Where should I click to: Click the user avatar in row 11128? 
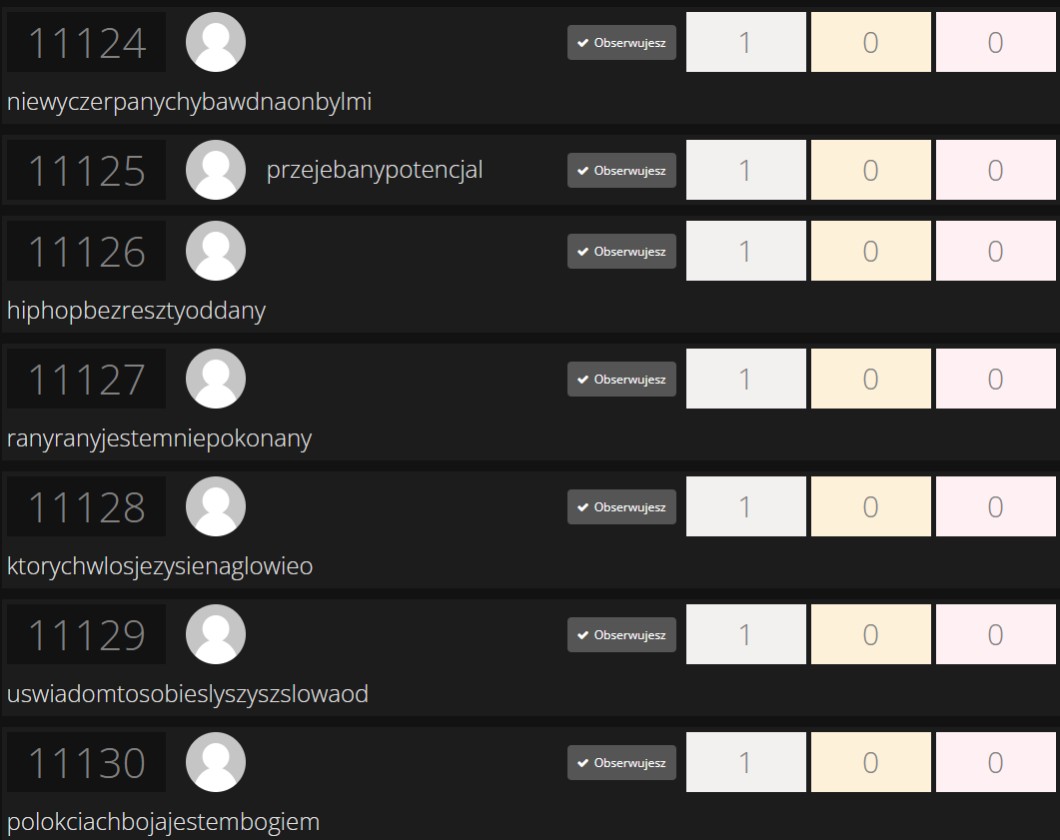click(216, 507)
